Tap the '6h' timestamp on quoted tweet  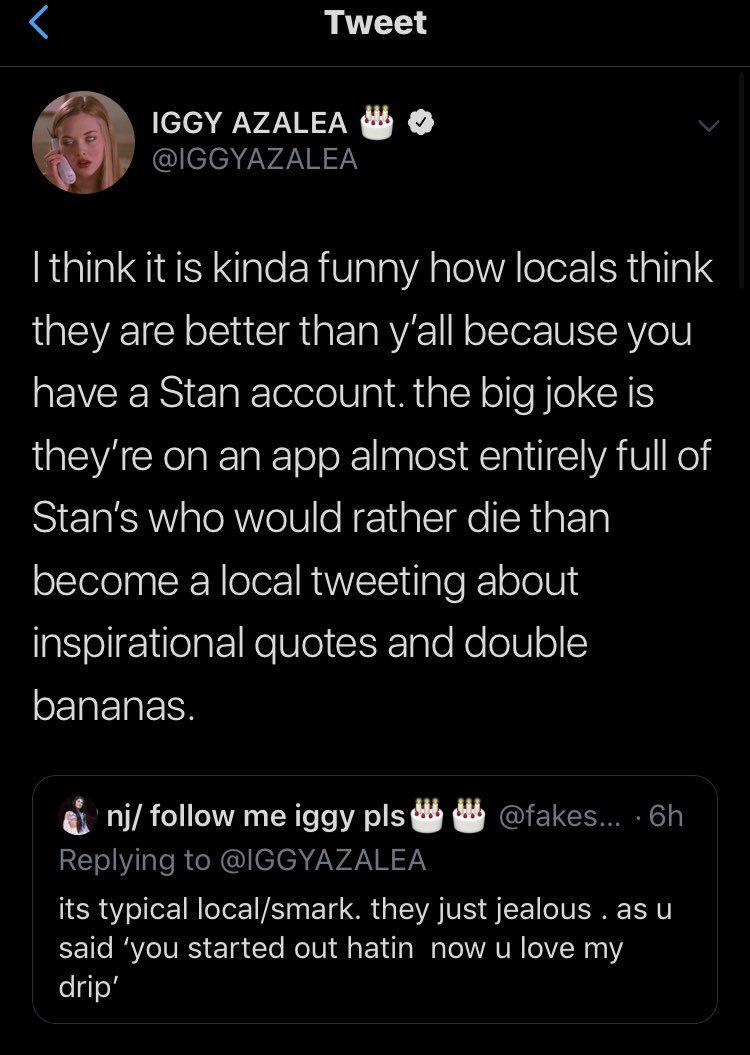[666, 815]
